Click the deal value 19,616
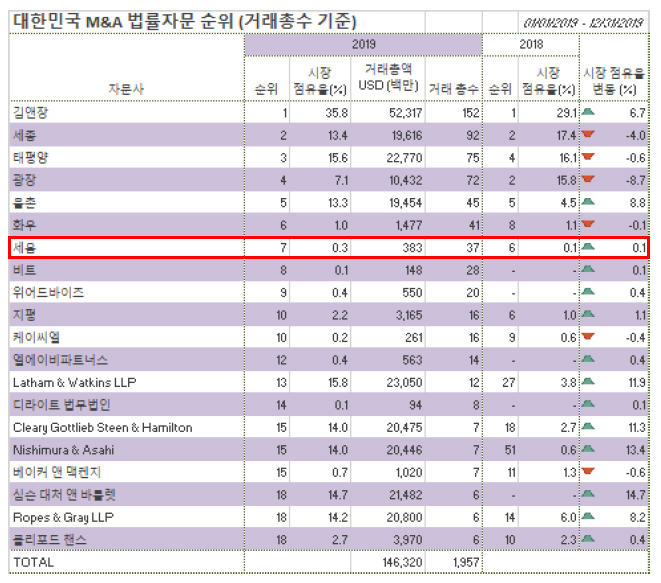 pyautogui.click(x=405, y=135)
